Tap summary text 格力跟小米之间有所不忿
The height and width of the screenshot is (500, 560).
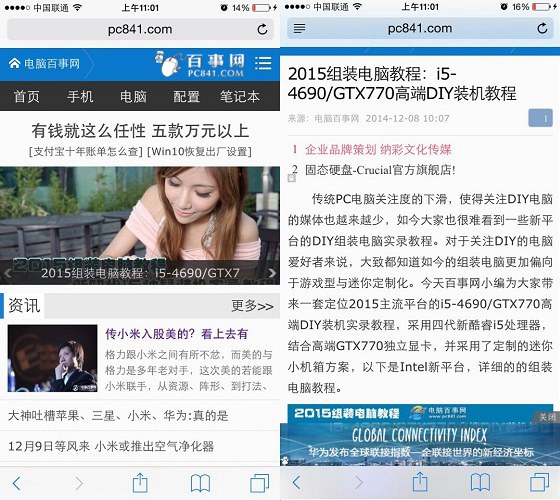tap(189, 370)
